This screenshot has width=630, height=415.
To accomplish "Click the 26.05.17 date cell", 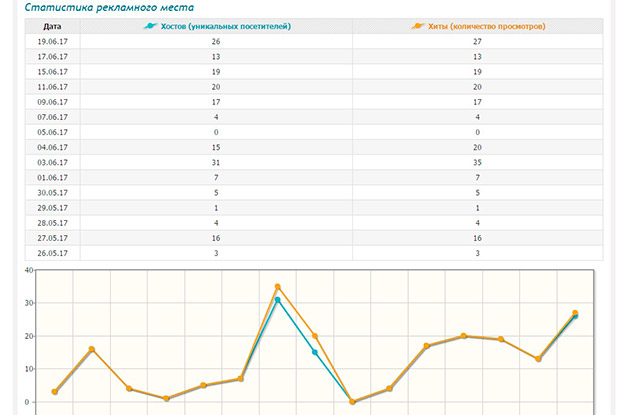I will 53,253.
